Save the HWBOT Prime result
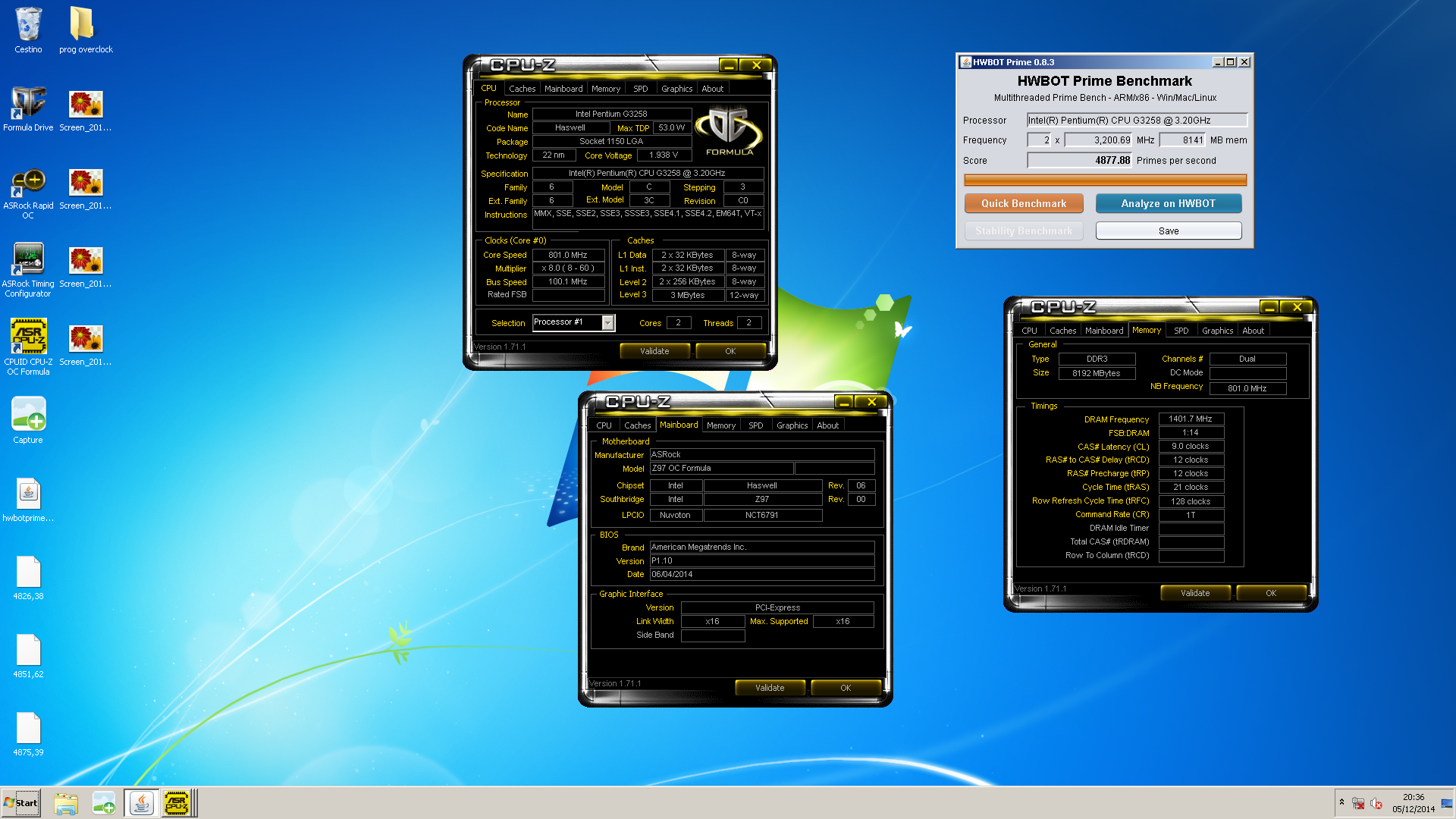 pyautogui.click(x=1169, y=231)
